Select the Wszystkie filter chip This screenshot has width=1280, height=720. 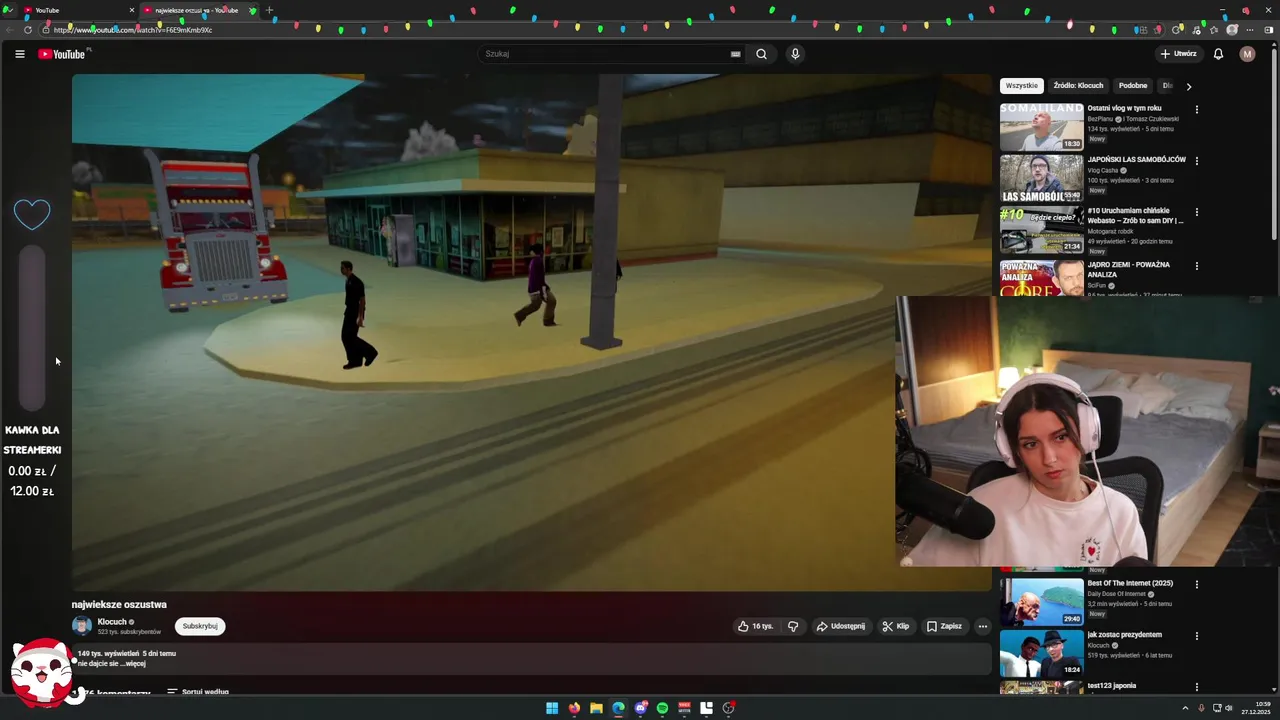pos(1022,86)
